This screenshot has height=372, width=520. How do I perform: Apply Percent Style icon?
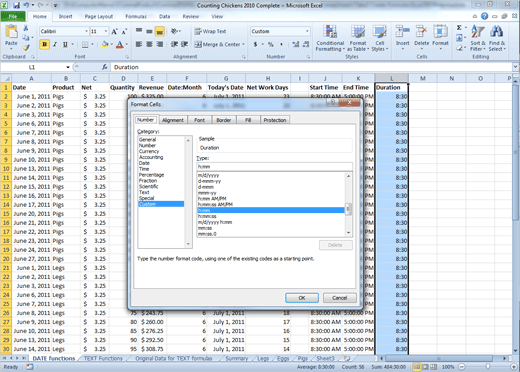271,44
